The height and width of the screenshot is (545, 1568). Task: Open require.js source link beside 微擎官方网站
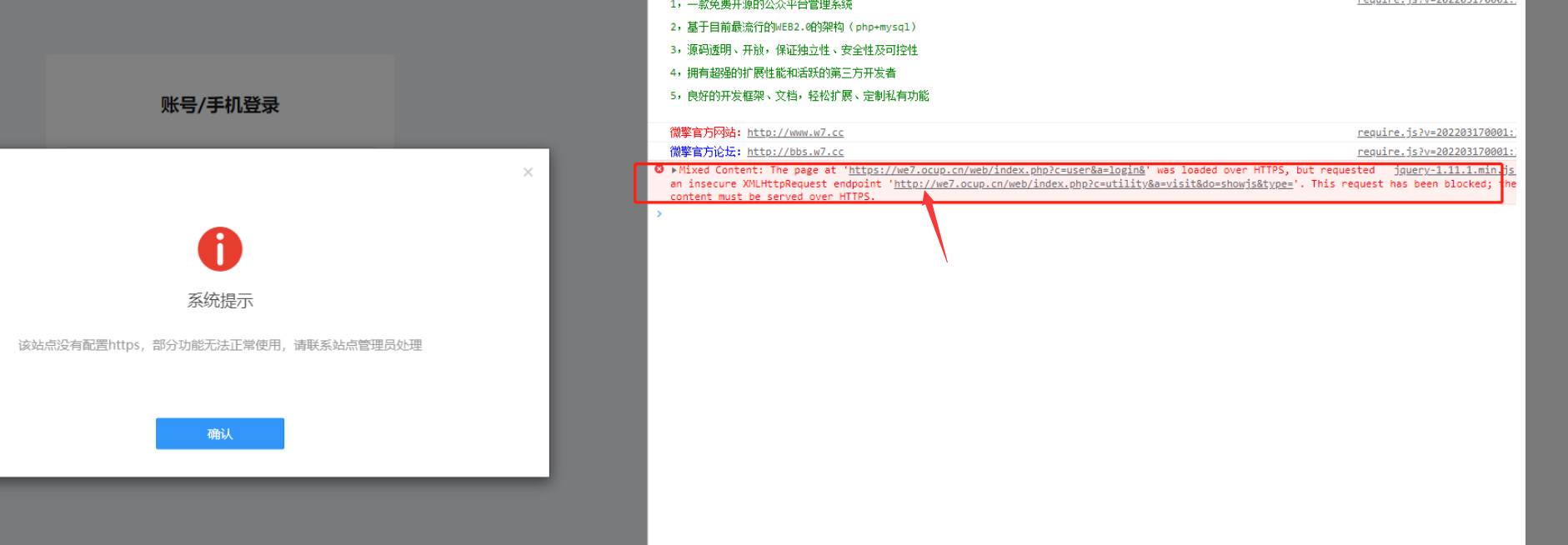(1436, 132)
